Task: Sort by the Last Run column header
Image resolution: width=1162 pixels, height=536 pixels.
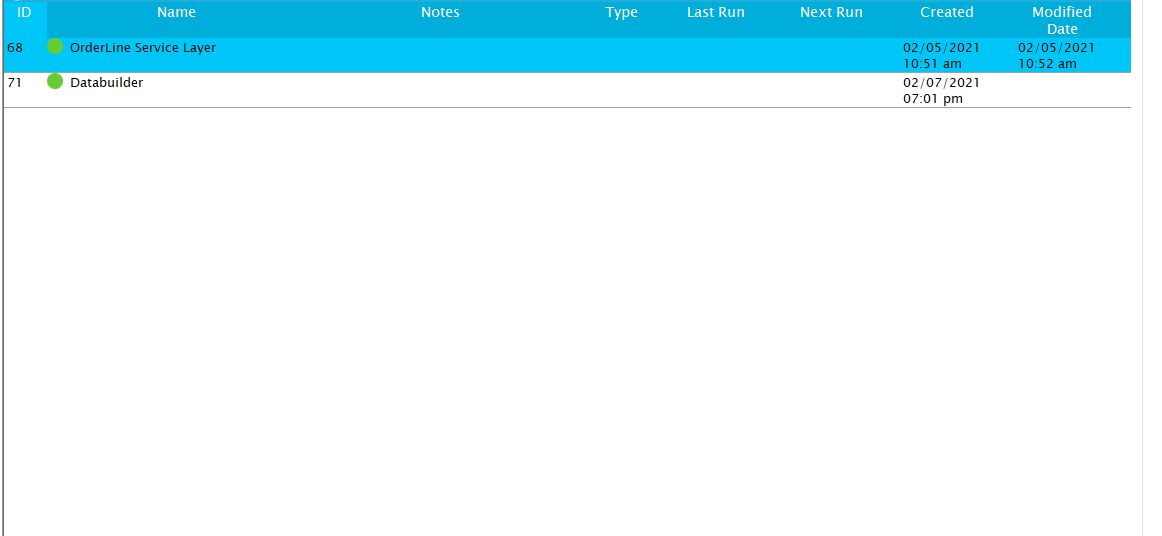Action: coord(716,13)
